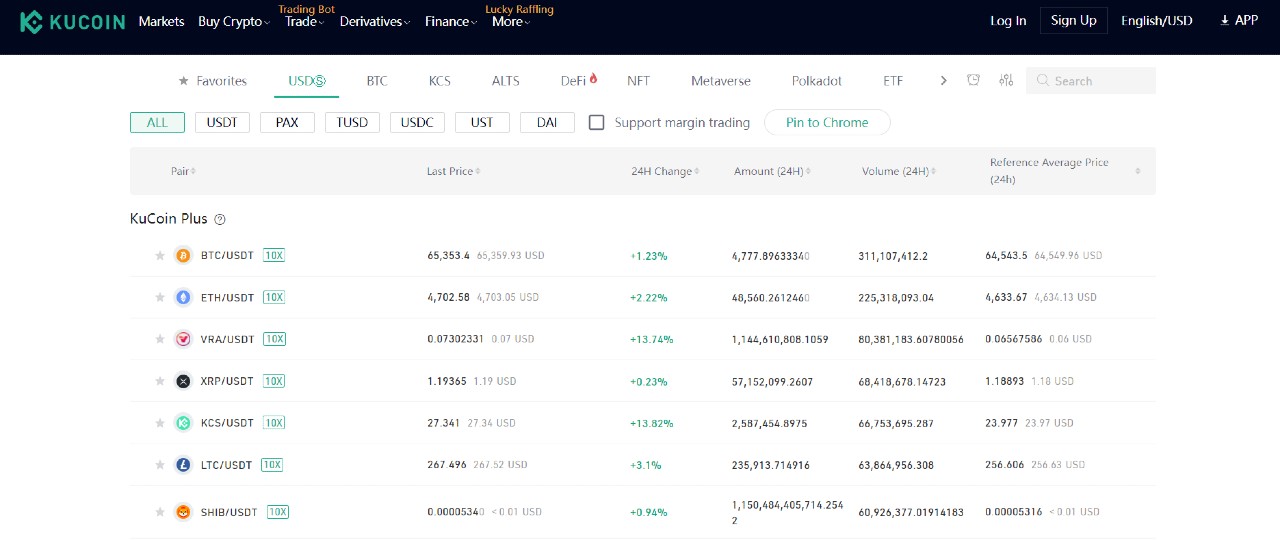Switch to the KCS market tab
This screenshot has height=540, width=1280.
[440, 81]
